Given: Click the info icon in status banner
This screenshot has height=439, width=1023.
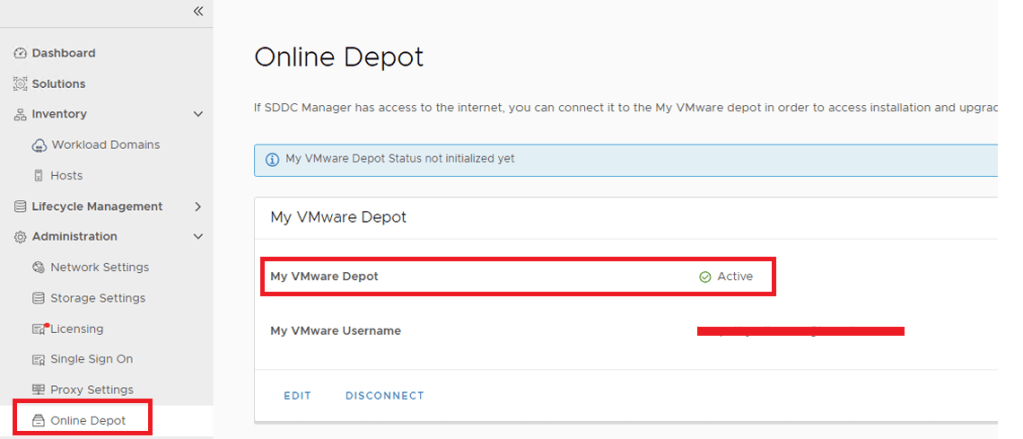Looking at the screenshot, I should [272, 159].
